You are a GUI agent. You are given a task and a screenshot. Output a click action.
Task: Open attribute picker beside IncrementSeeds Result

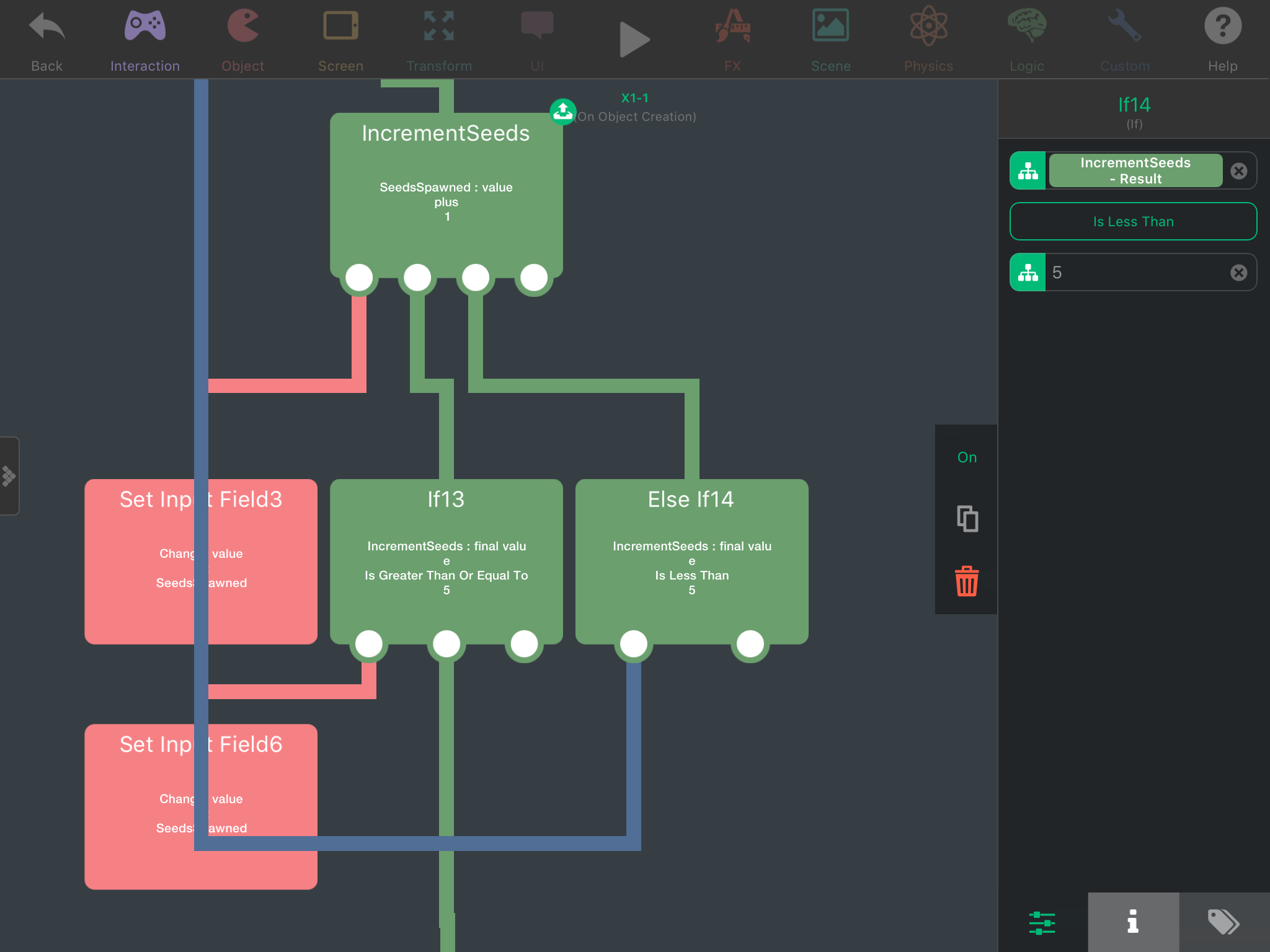coord(1028,171)
